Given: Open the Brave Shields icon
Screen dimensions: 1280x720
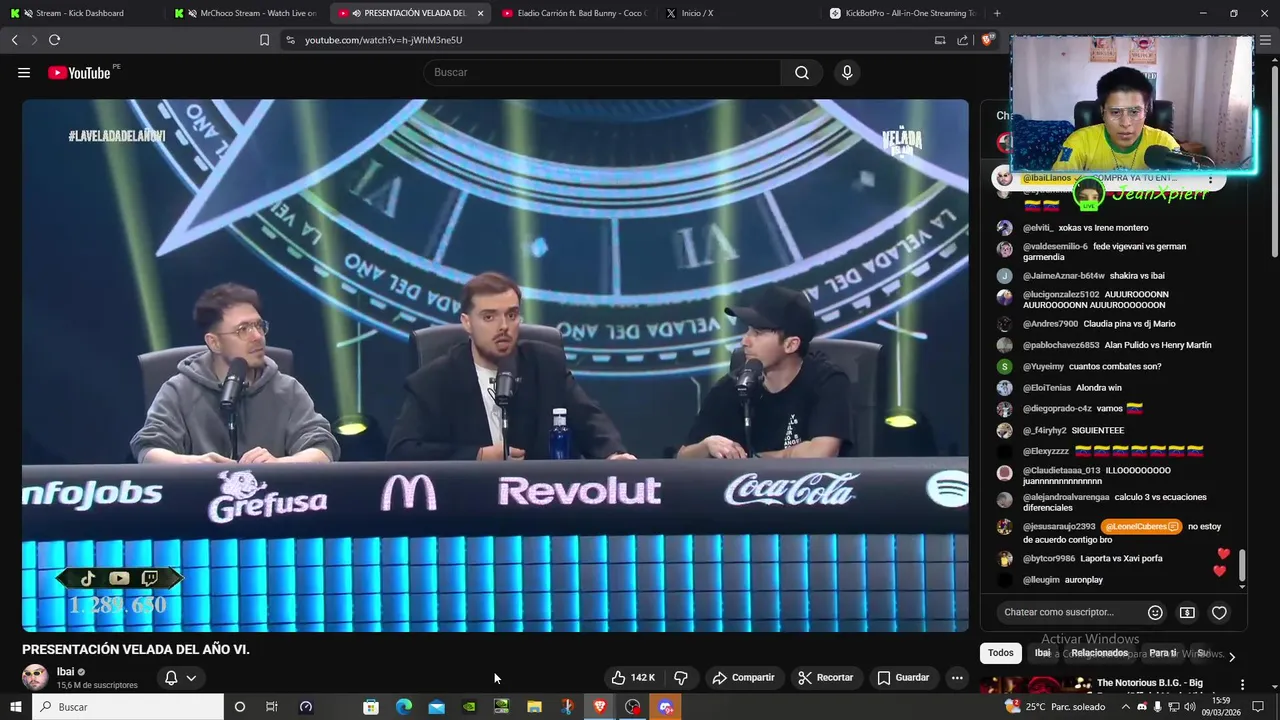Looking at the screenshot, I should tap(987, 40).
